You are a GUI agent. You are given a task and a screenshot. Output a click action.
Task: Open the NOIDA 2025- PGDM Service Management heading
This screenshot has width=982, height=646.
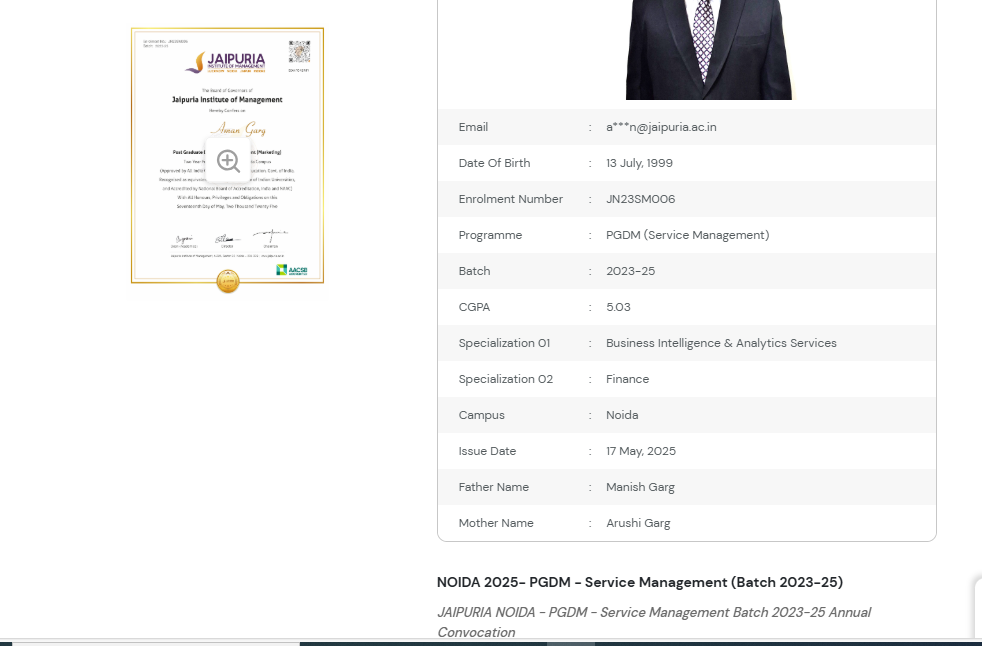point(639,582)
